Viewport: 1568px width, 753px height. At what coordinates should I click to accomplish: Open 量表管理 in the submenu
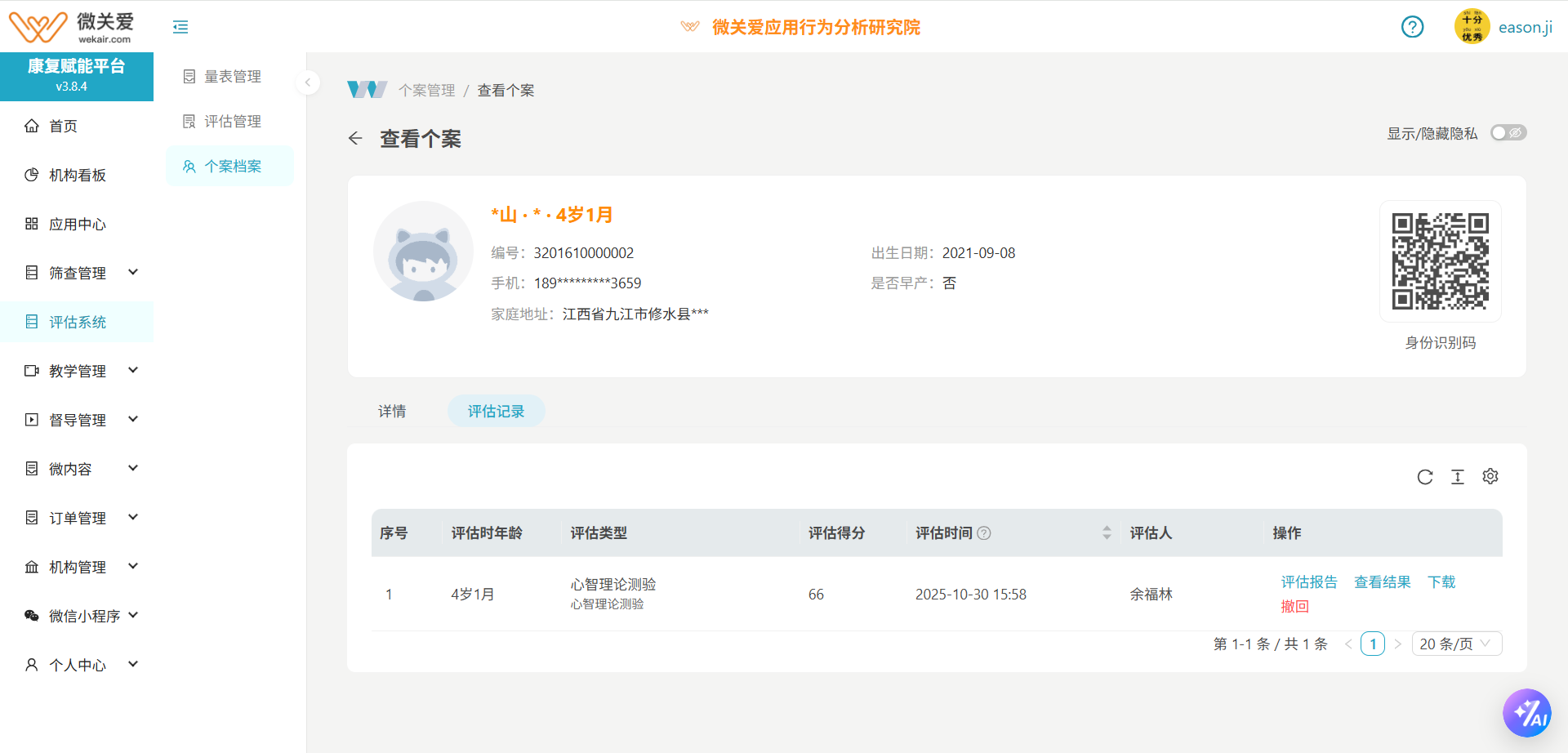point(232,77)
